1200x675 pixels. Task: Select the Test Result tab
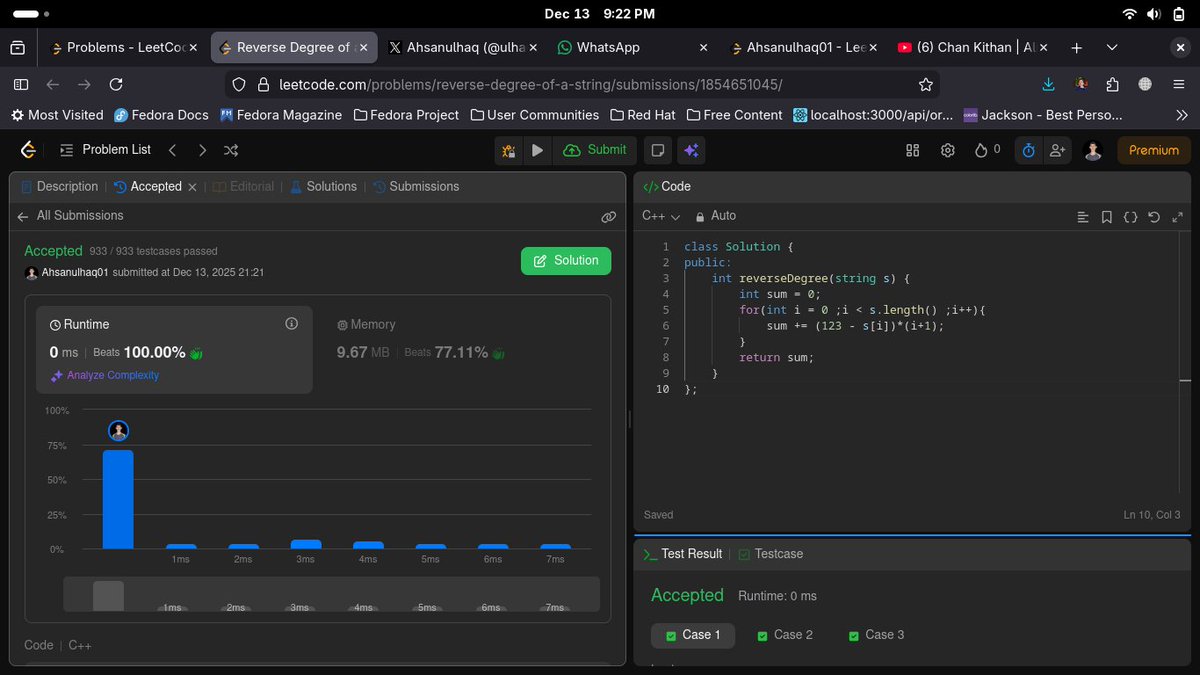pyautogui.click(x=682, y=554)
